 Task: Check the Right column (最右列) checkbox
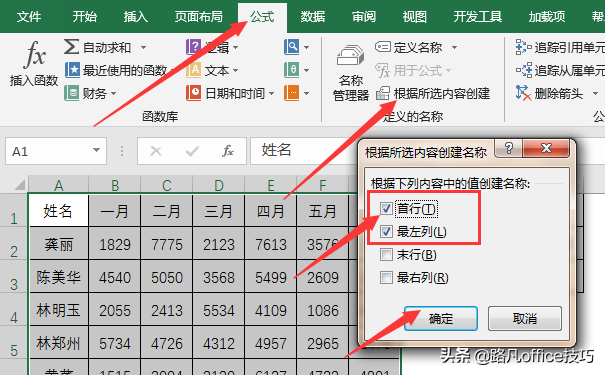click(386, 277)
